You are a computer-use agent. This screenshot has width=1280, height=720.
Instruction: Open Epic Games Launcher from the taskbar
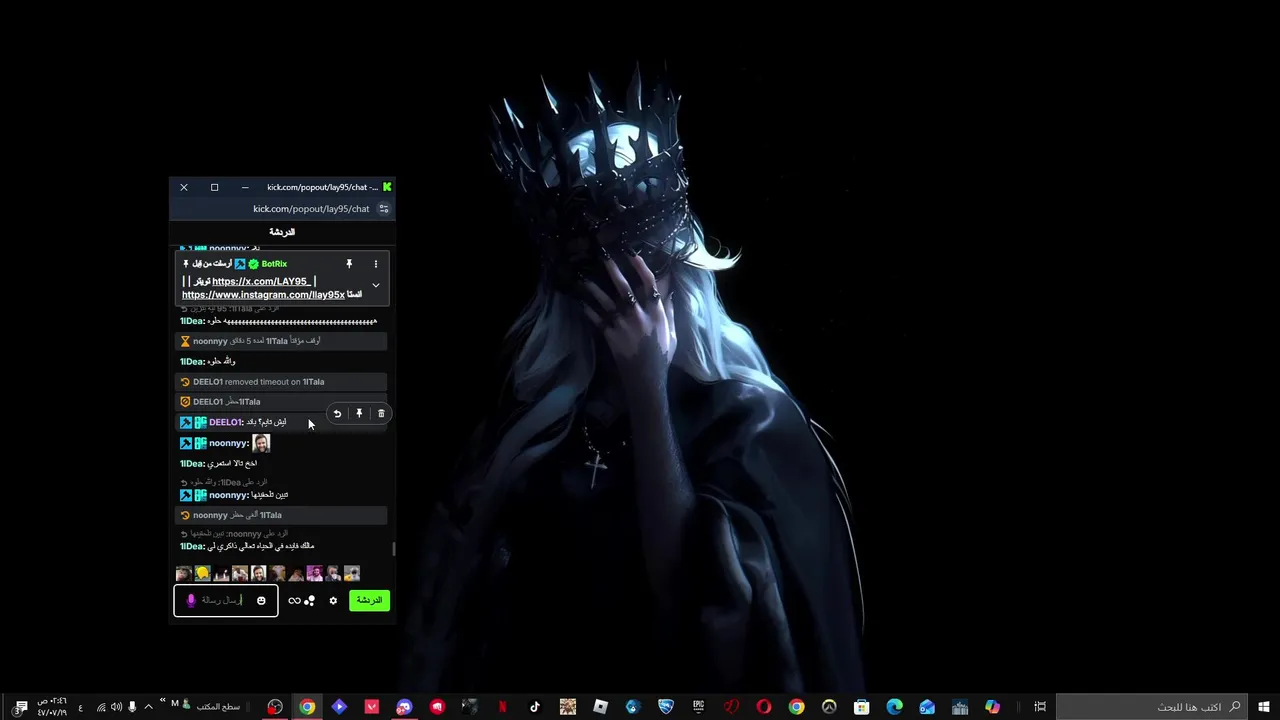click(x=698, y=707)
